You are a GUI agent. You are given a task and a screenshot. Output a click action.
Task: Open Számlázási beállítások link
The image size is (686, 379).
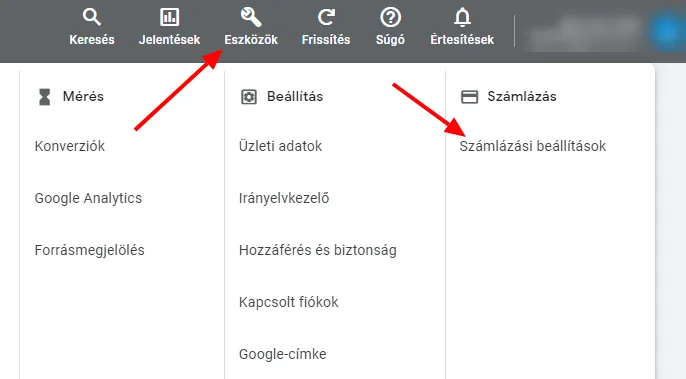pos(532,146)
